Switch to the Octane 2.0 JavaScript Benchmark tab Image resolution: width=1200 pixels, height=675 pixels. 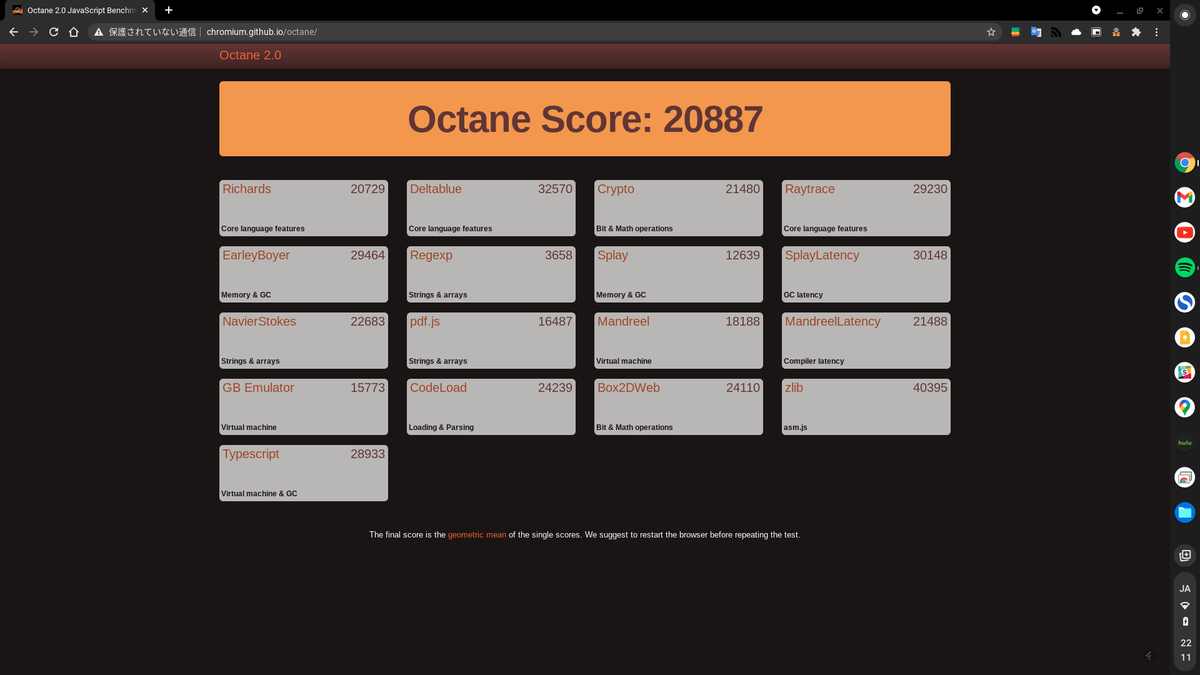tap(79, 10)
